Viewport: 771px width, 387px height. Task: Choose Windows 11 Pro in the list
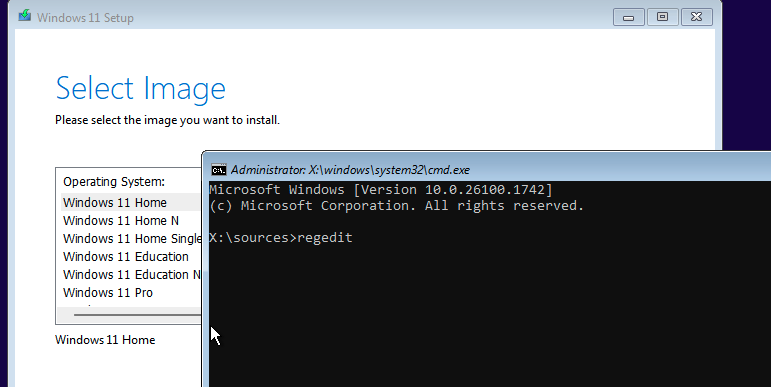[131, 293]
